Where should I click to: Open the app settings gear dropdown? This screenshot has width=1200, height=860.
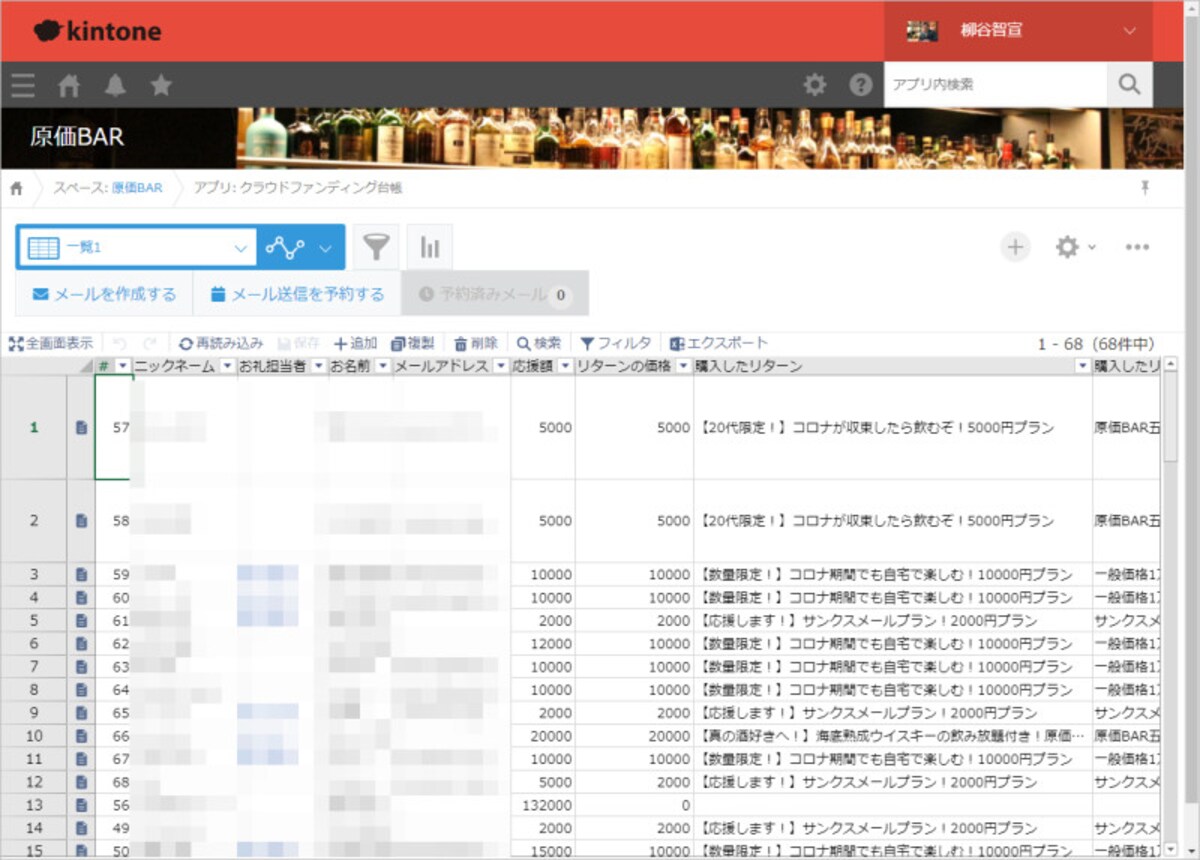coord(1076,247)
